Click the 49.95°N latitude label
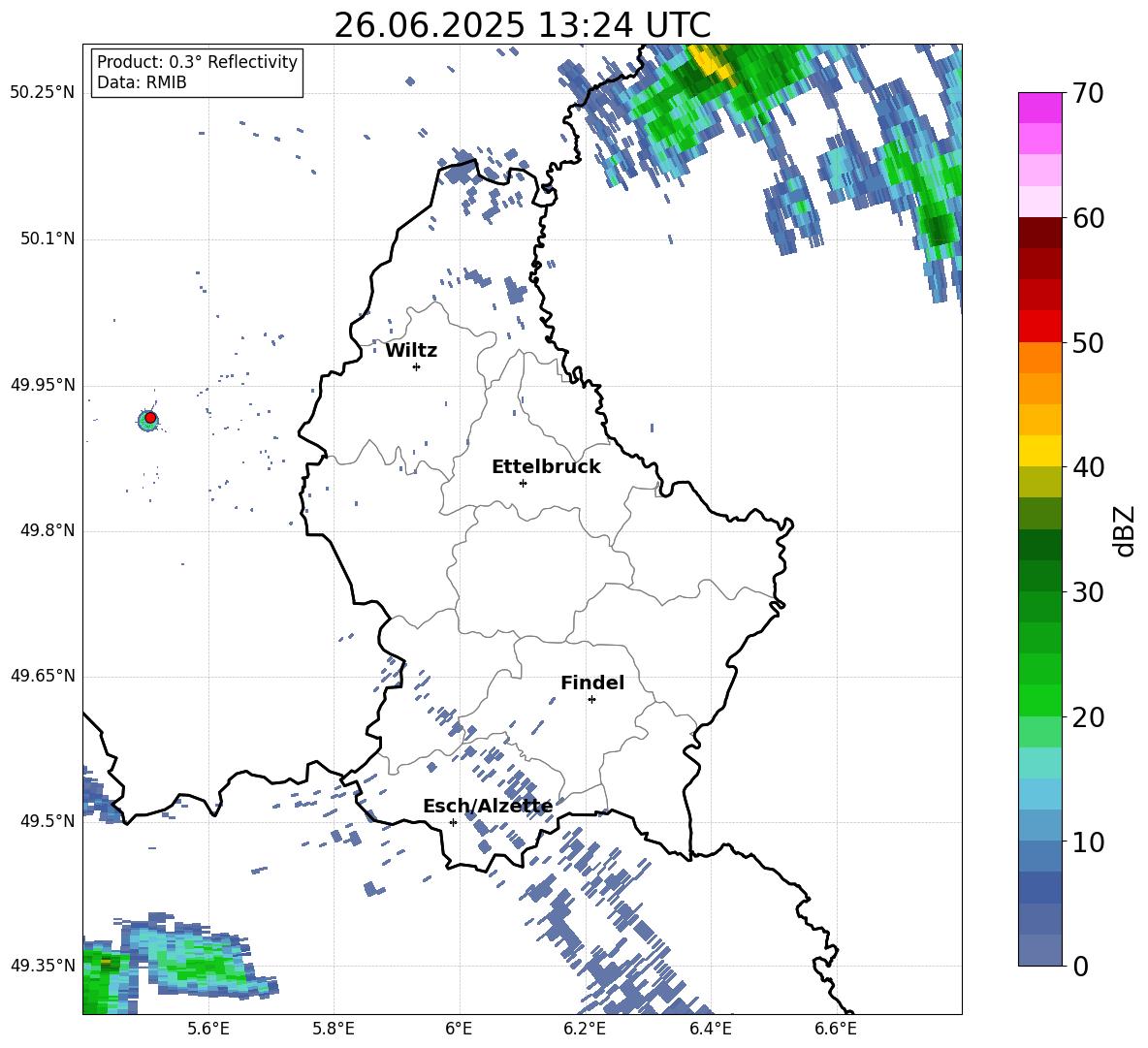Viewport: 1148px width, 1048px height. 43,385
